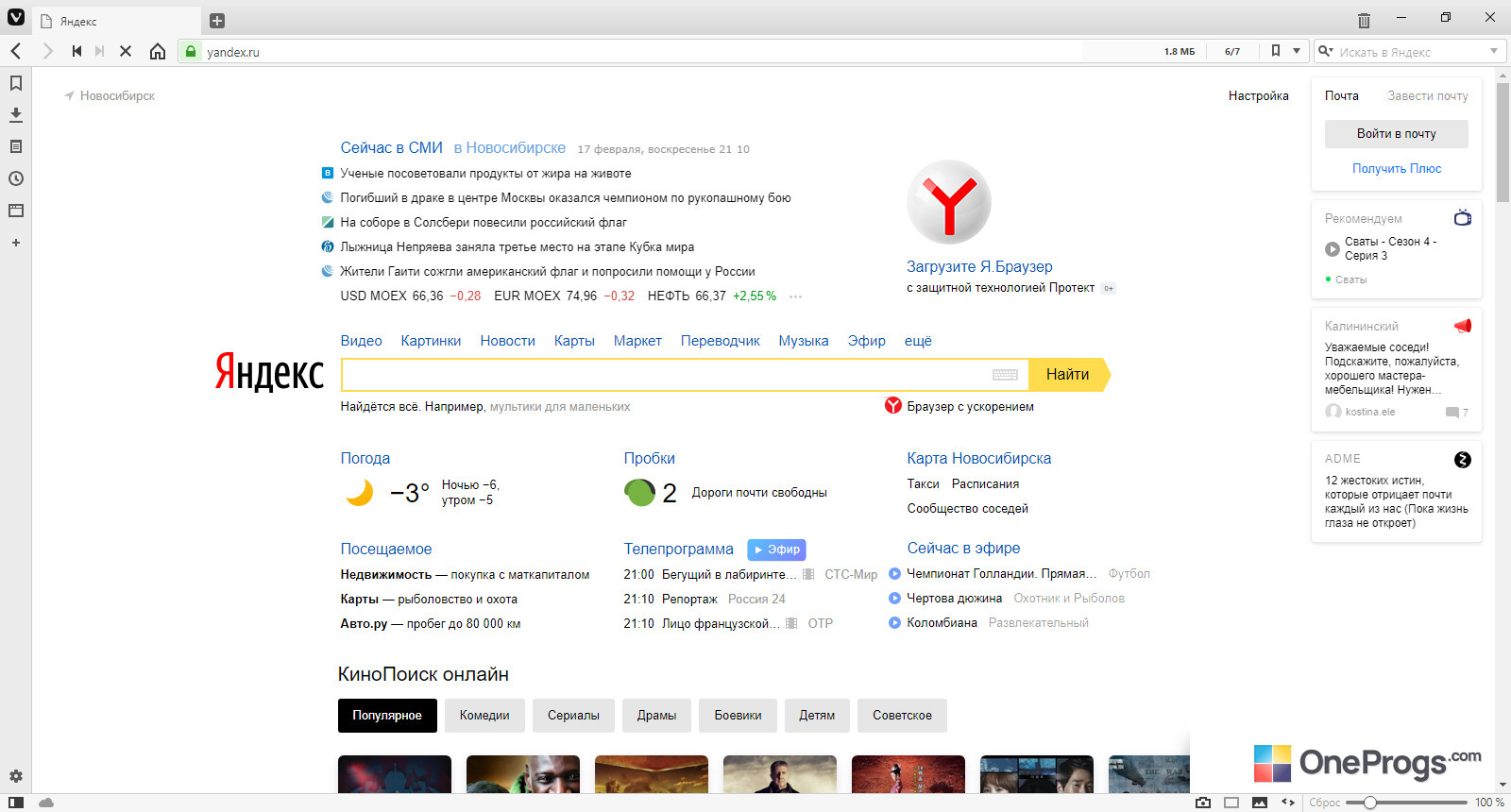Viewport: 1511px width, 812px height.
Task: Expand the ещё services menu
Action: coord(918,341)
